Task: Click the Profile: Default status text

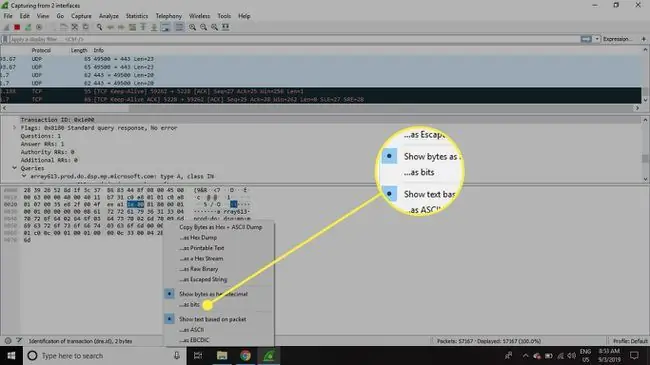Action: click(630, 341)
